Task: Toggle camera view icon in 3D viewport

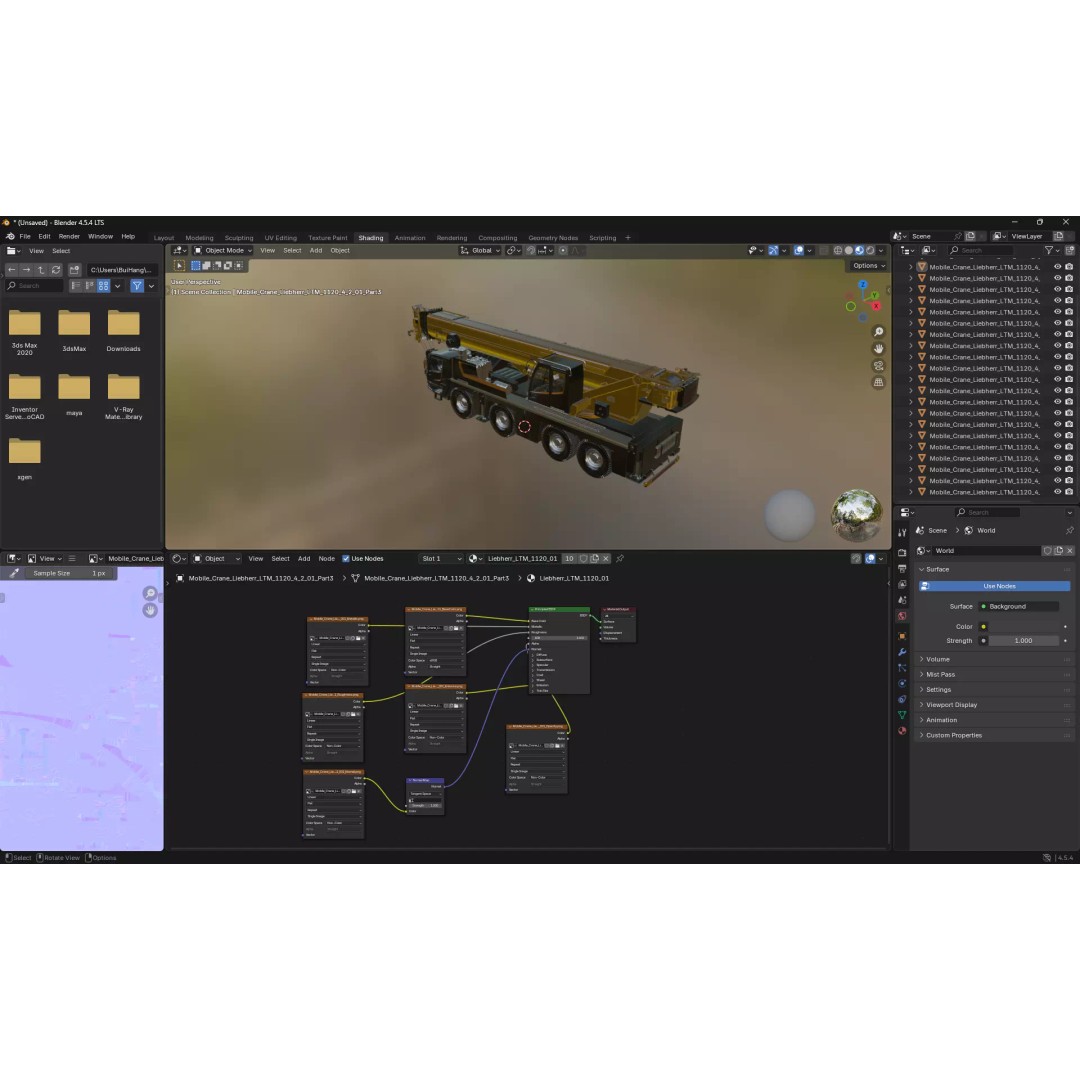Action: pyautogui.click(x=878, y=366)
